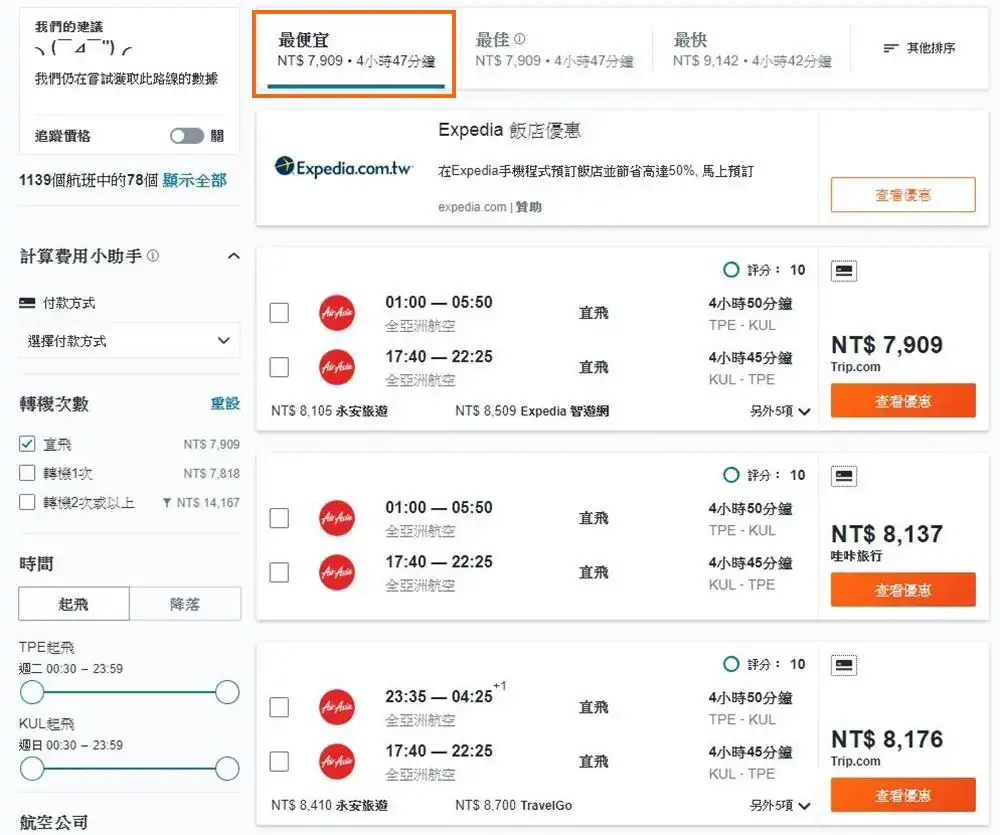Image resolution: width=1000 pixels, height=835 pixels.
Task: Open NT$ 8,509 Expedia 智遊網 offer
Action: coord(532,411)
